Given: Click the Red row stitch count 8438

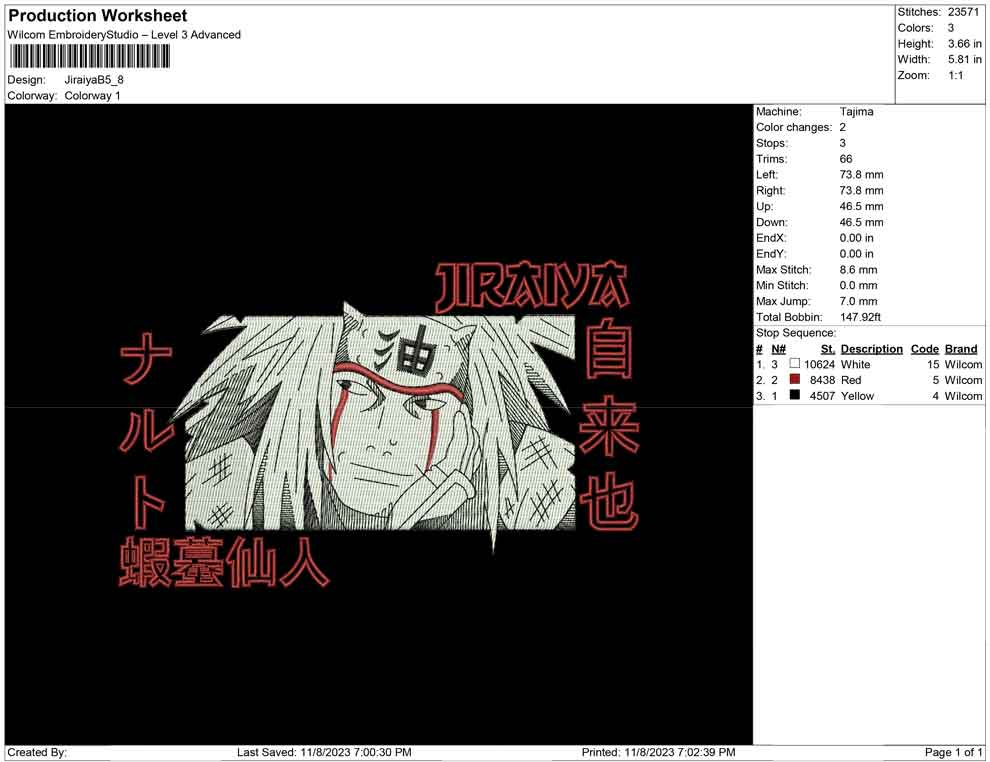Looking at the screenshot, I should tap(822, 380).
